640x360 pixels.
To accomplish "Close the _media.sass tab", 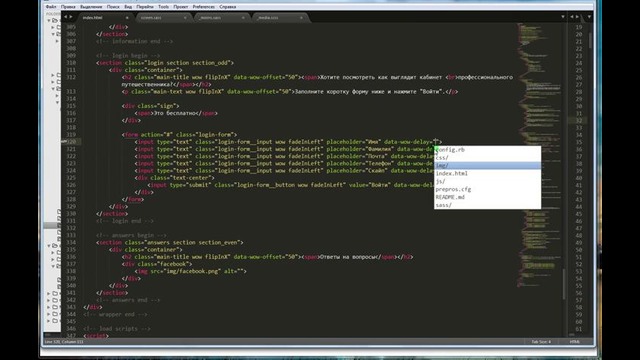I will pyautogui.click(x=302, y=18).
